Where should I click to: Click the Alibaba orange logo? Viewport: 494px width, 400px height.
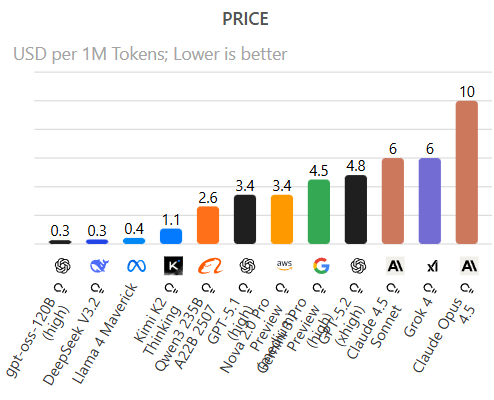[210, 266]
